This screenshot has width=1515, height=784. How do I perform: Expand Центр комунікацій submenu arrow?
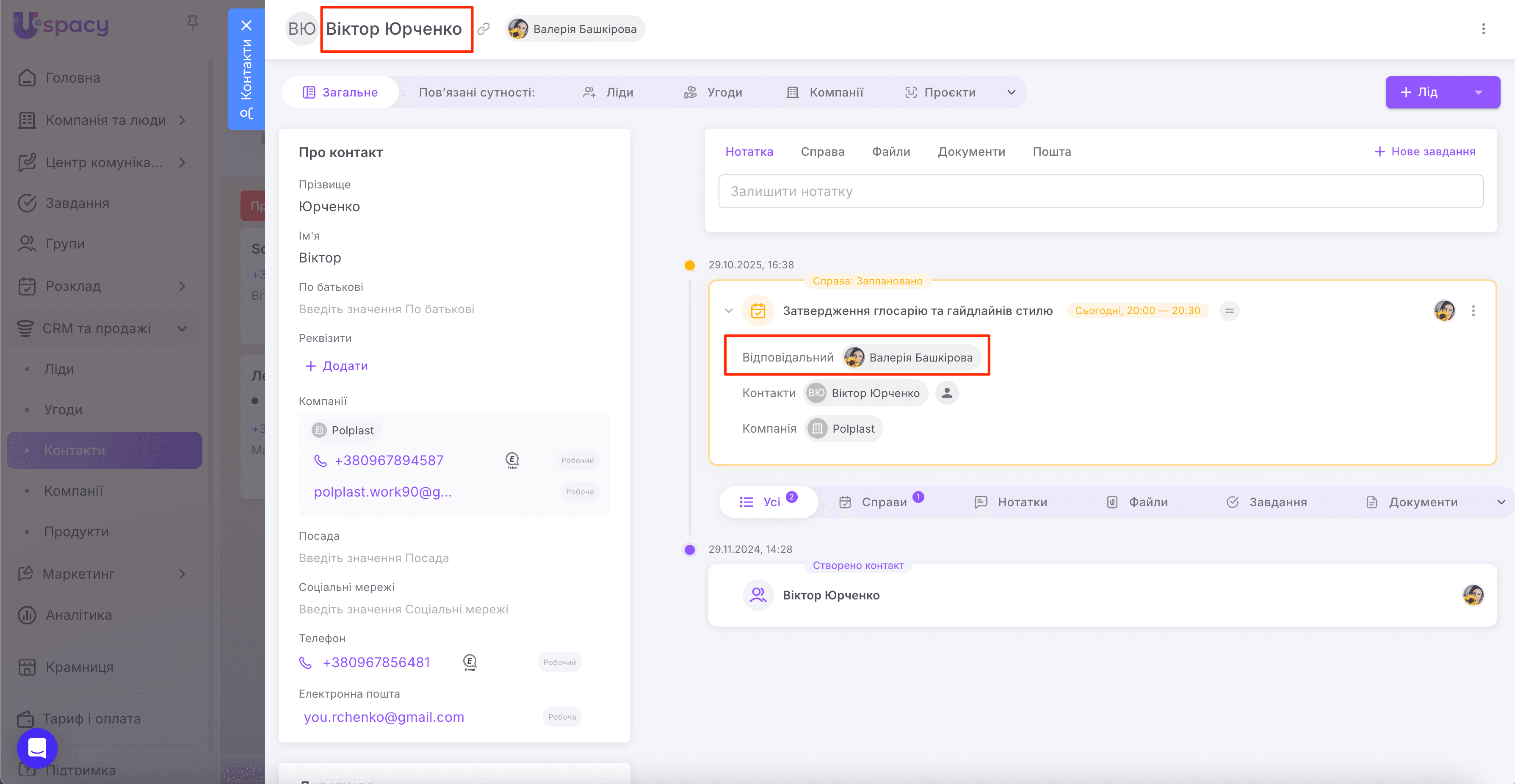coord(182,162)
